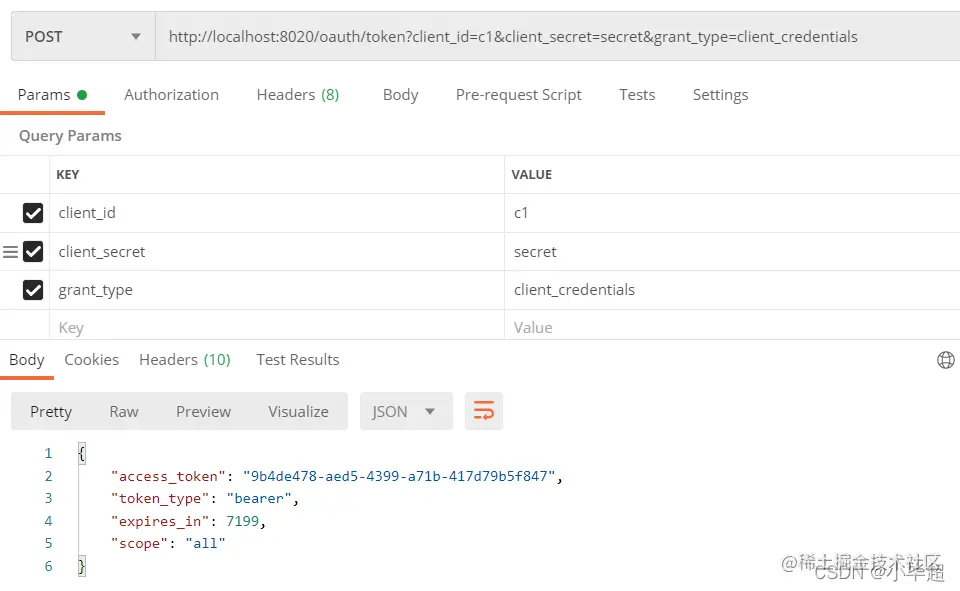Uncheck the client_secret parameter checkbox
Viewport: 960px width, 591px height.
pyautogui.click(x=33, y=252)
